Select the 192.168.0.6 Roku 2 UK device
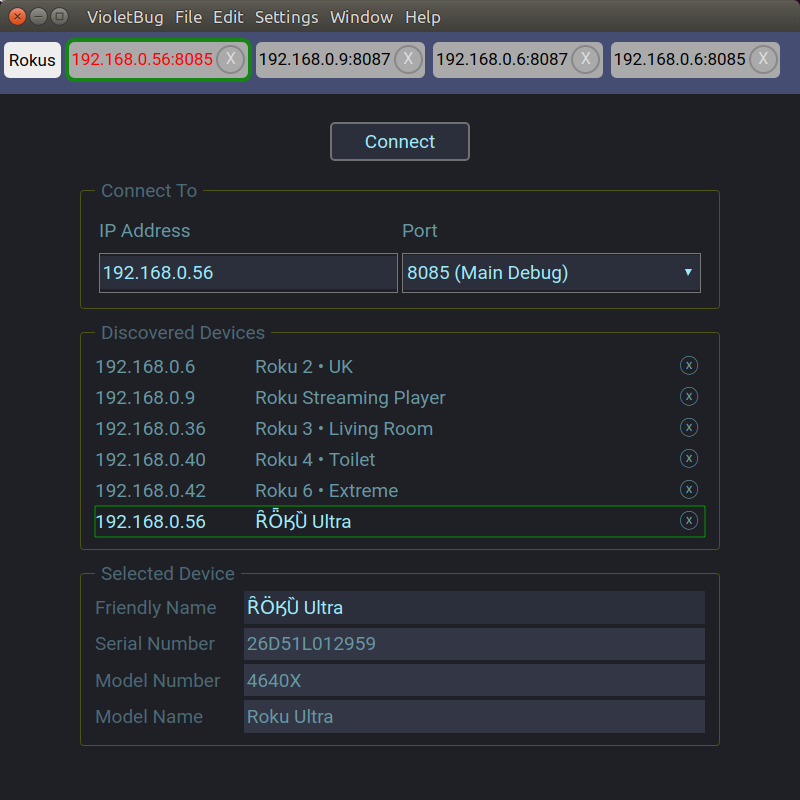Viewport: 800px width, 800px height. [x=399, y=367]
